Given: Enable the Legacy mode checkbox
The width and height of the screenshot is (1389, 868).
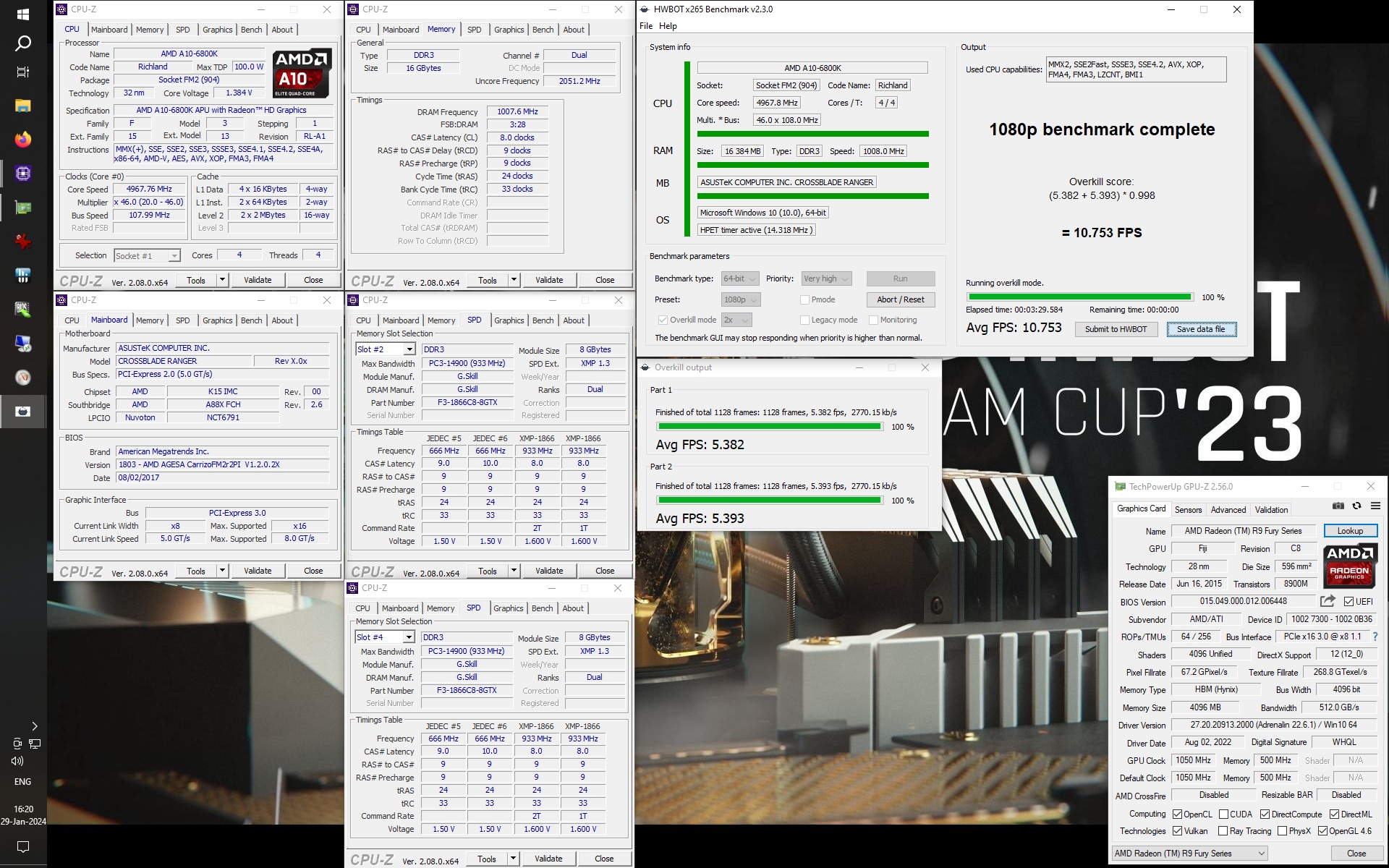Looking at the screenshot, I should click(804, 320).
